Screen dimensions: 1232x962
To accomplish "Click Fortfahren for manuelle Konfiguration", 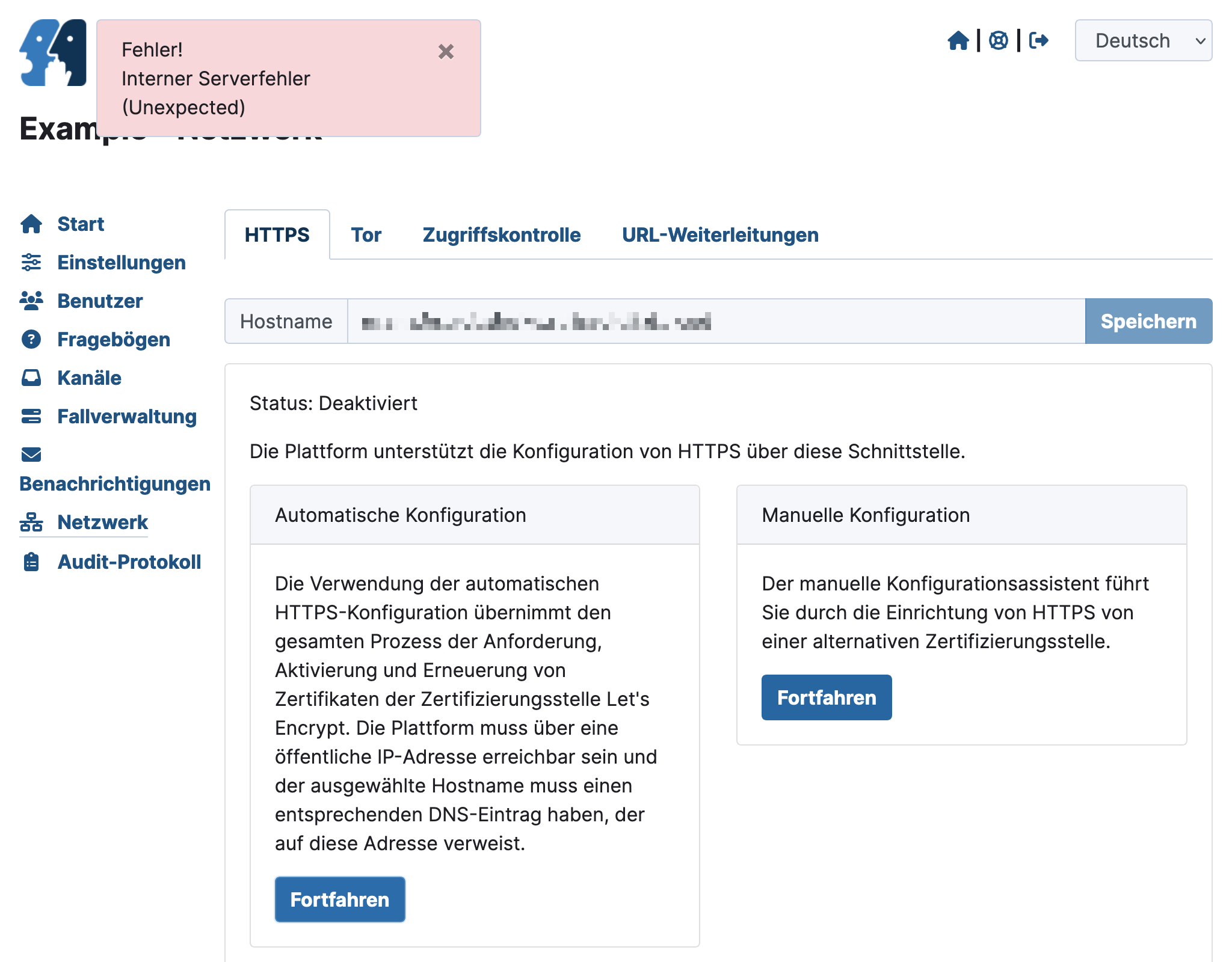I will click(x=826, y=697).
